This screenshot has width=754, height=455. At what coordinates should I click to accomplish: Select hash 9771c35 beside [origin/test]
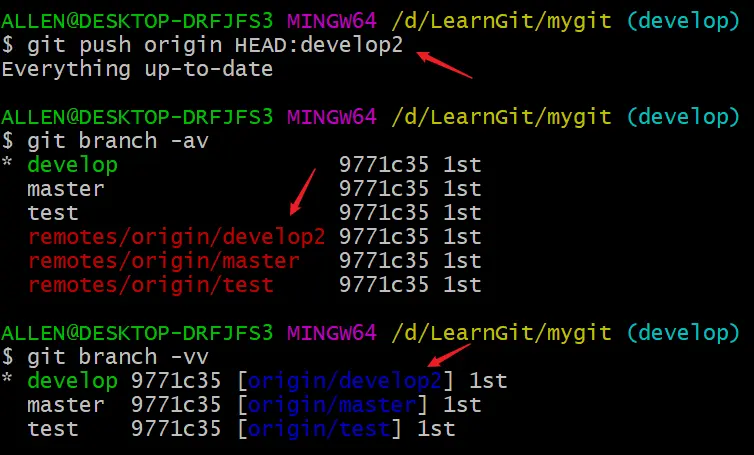(176, 429)
